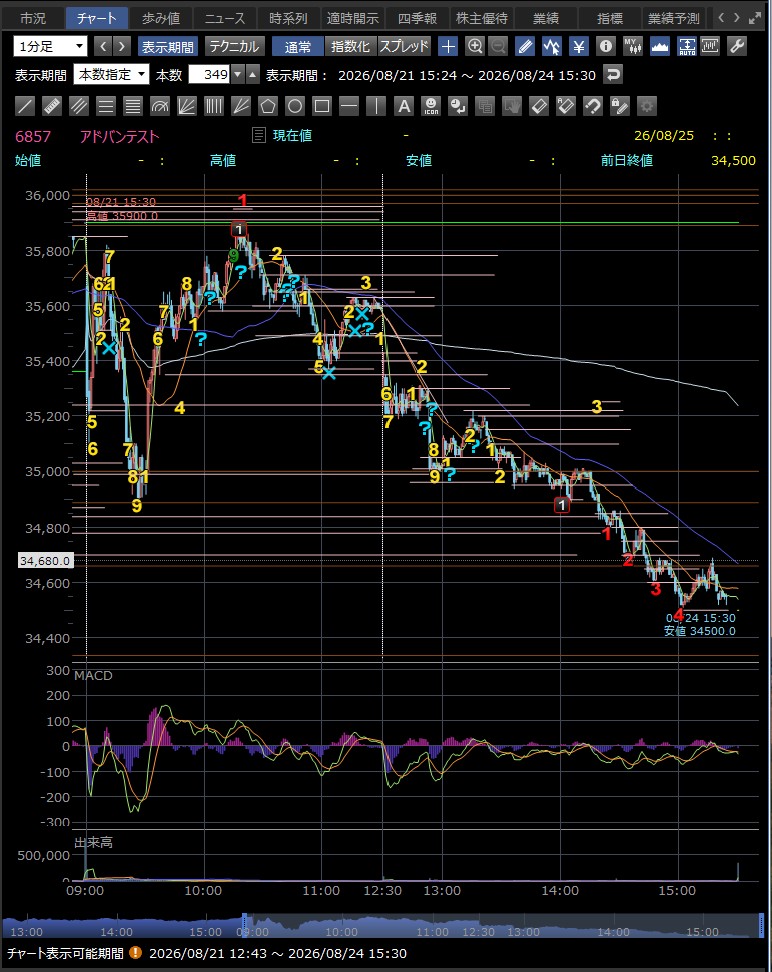
Task: Click the 34,680.0 price marker label
Action: pos(45,560)
